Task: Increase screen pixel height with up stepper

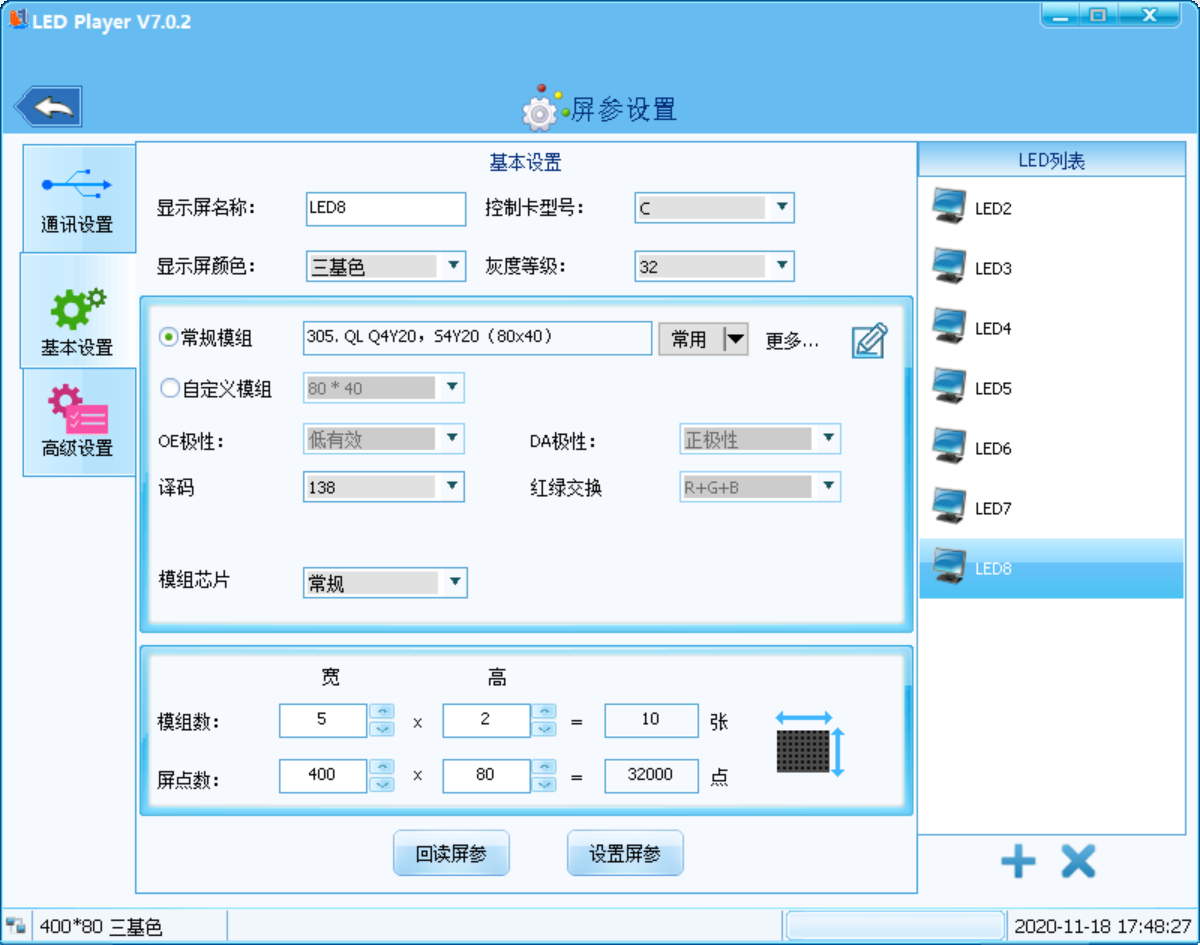Action: 544,766
